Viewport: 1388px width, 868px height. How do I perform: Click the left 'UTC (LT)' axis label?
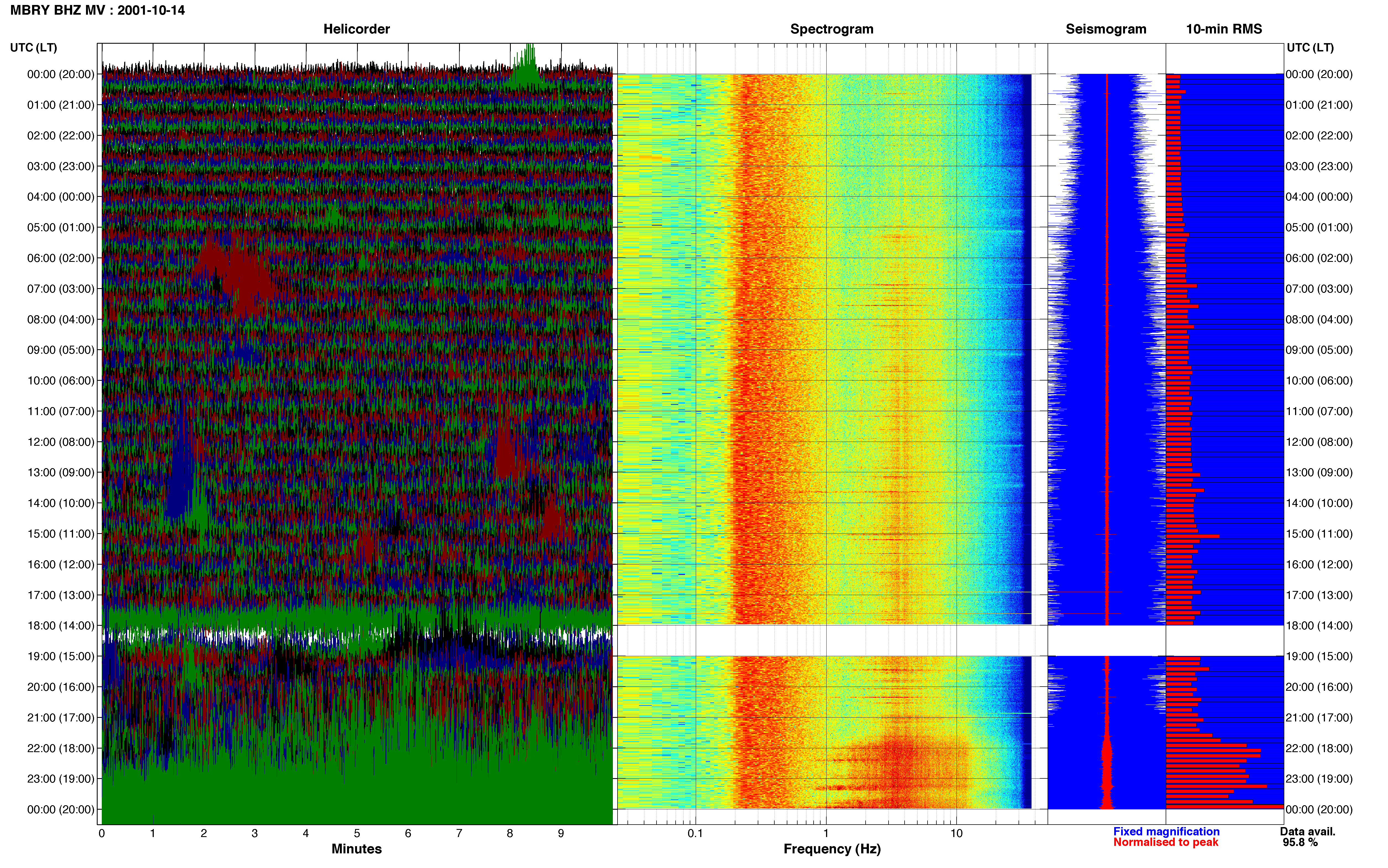click(34, 48)
